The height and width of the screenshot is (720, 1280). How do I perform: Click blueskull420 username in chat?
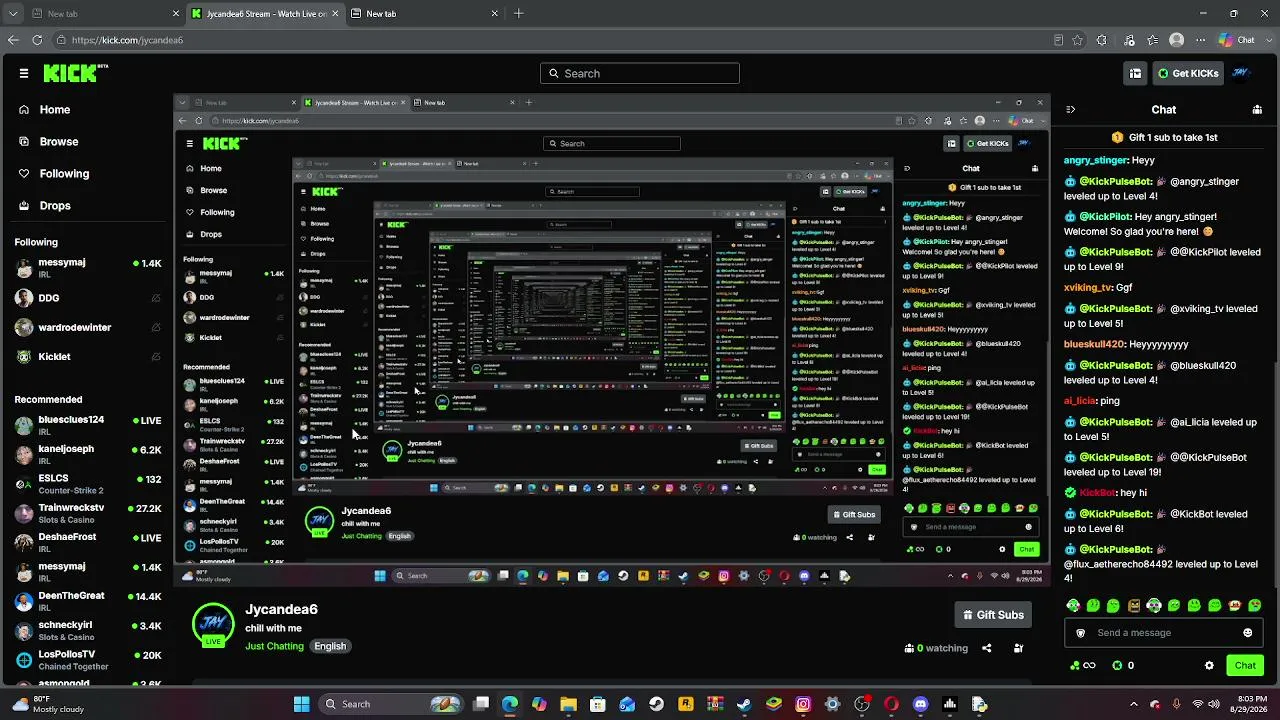pyautogui.click(x=1094, y=344)
